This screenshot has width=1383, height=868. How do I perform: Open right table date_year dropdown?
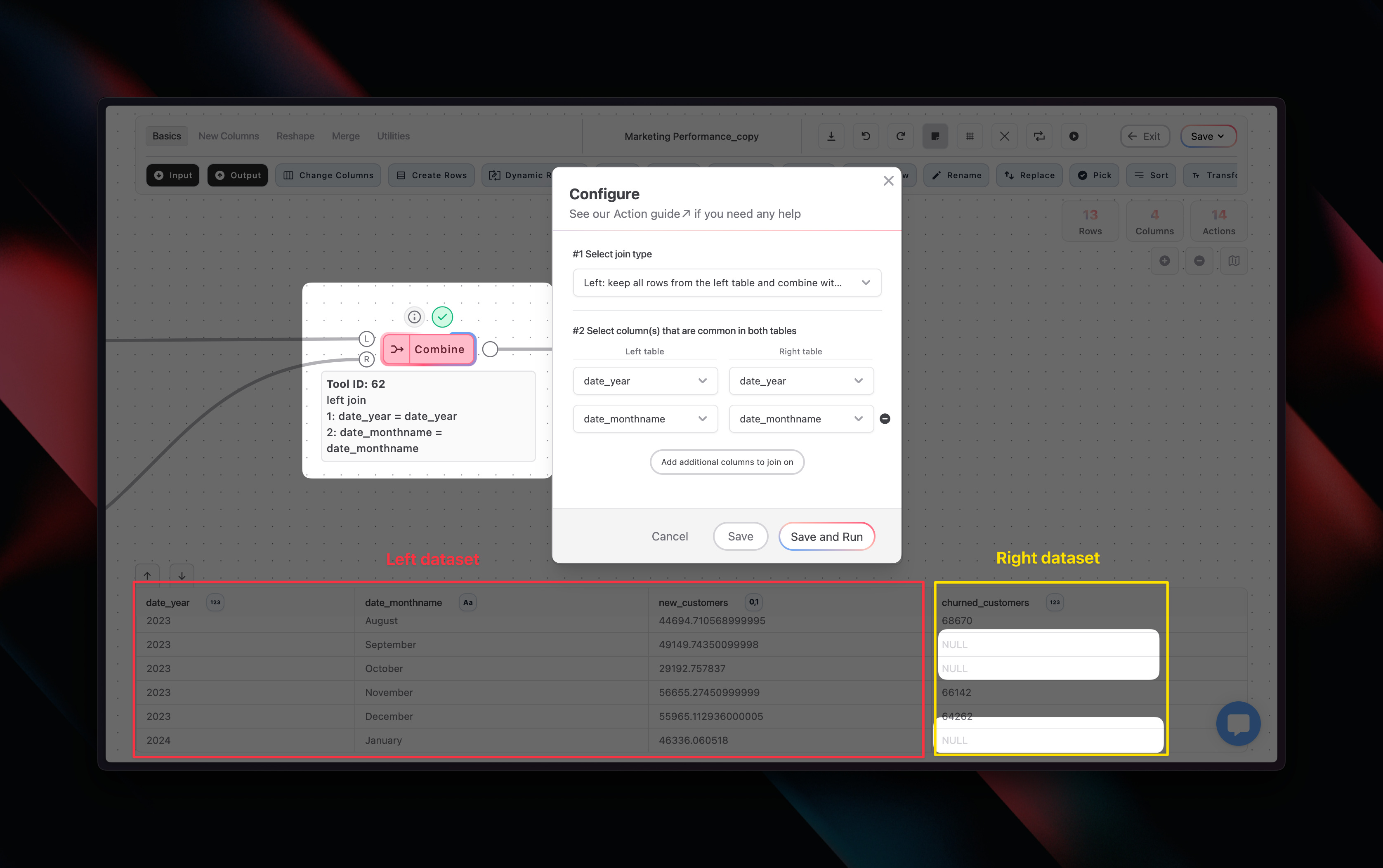[801, 381]
